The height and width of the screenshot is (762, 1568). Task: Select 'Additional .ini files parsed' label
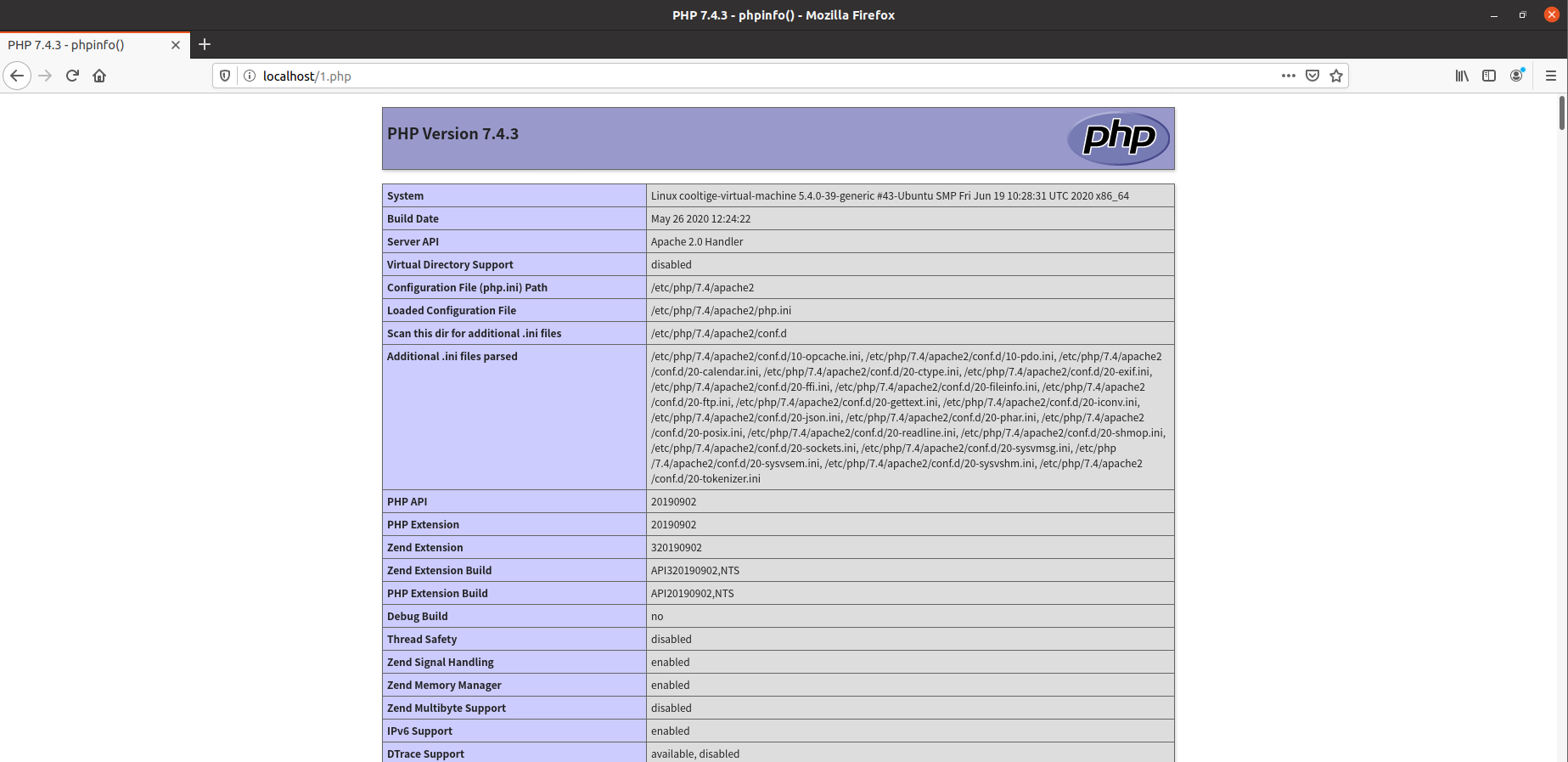pos(452,356)
